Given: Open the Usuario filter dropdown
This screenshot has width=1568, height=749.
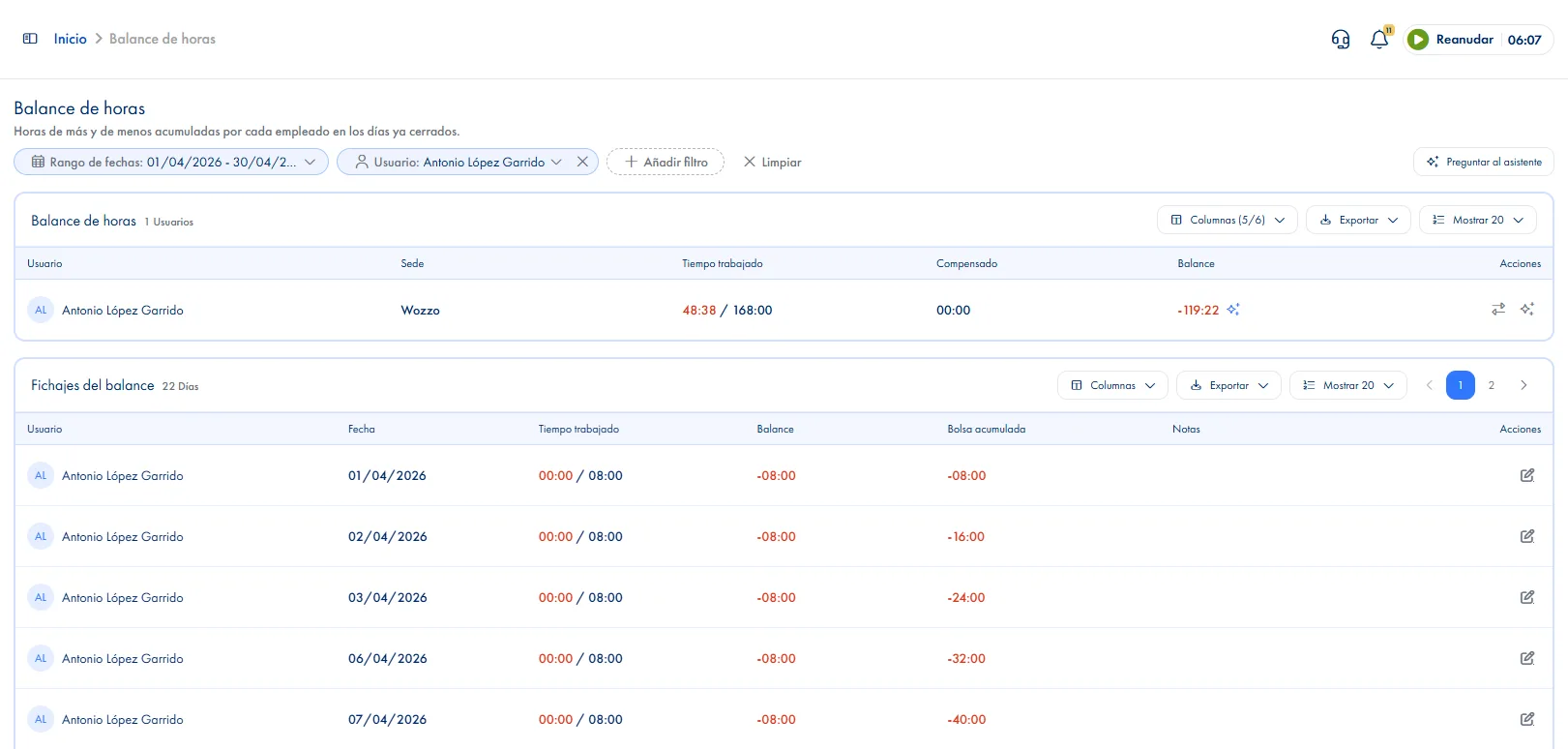Looking at the screenshot, I should [456, 162].
